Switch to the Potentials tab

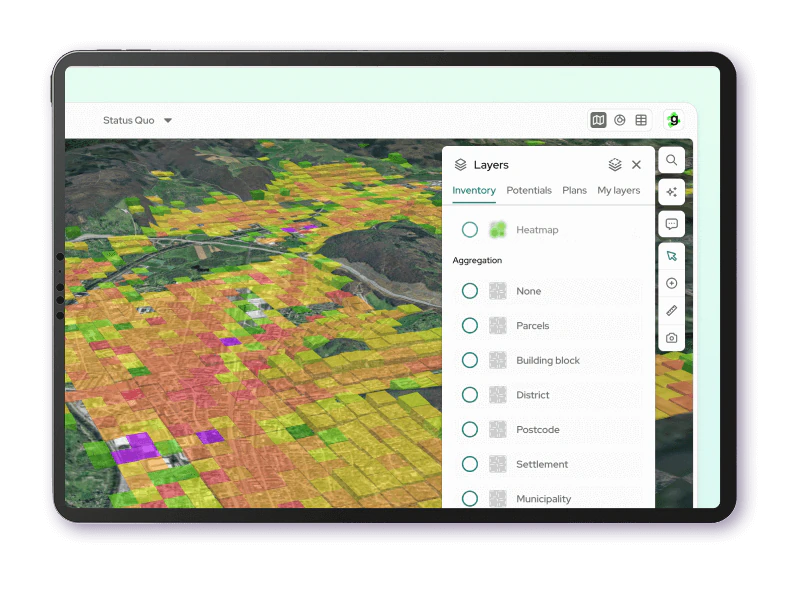(529, 190)
